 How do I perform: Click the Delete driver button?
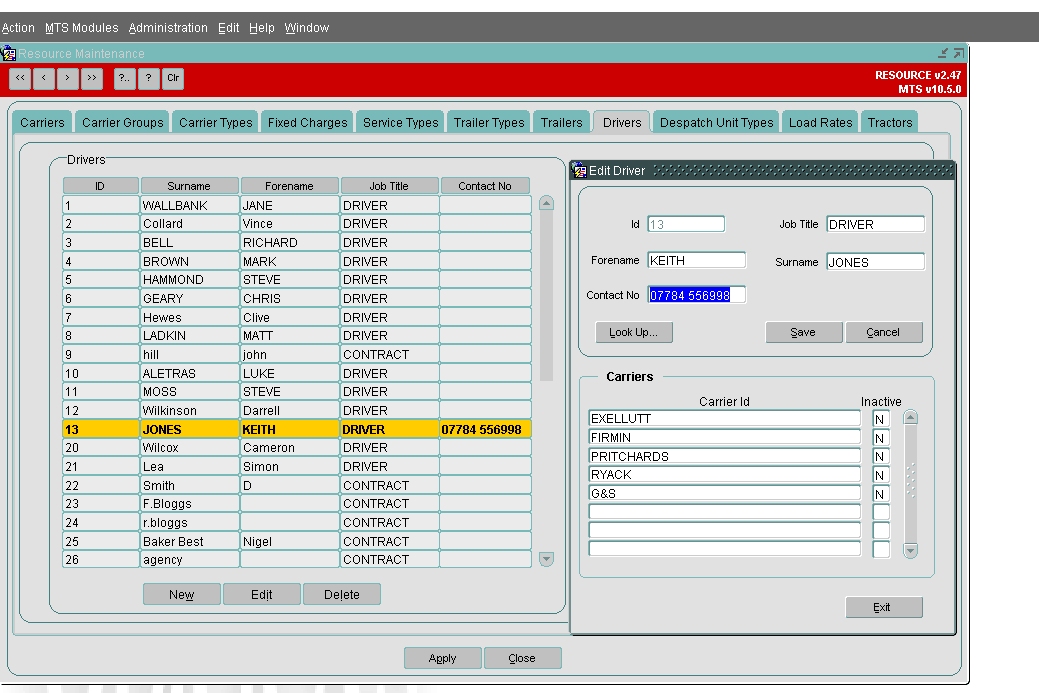point(342,594)
